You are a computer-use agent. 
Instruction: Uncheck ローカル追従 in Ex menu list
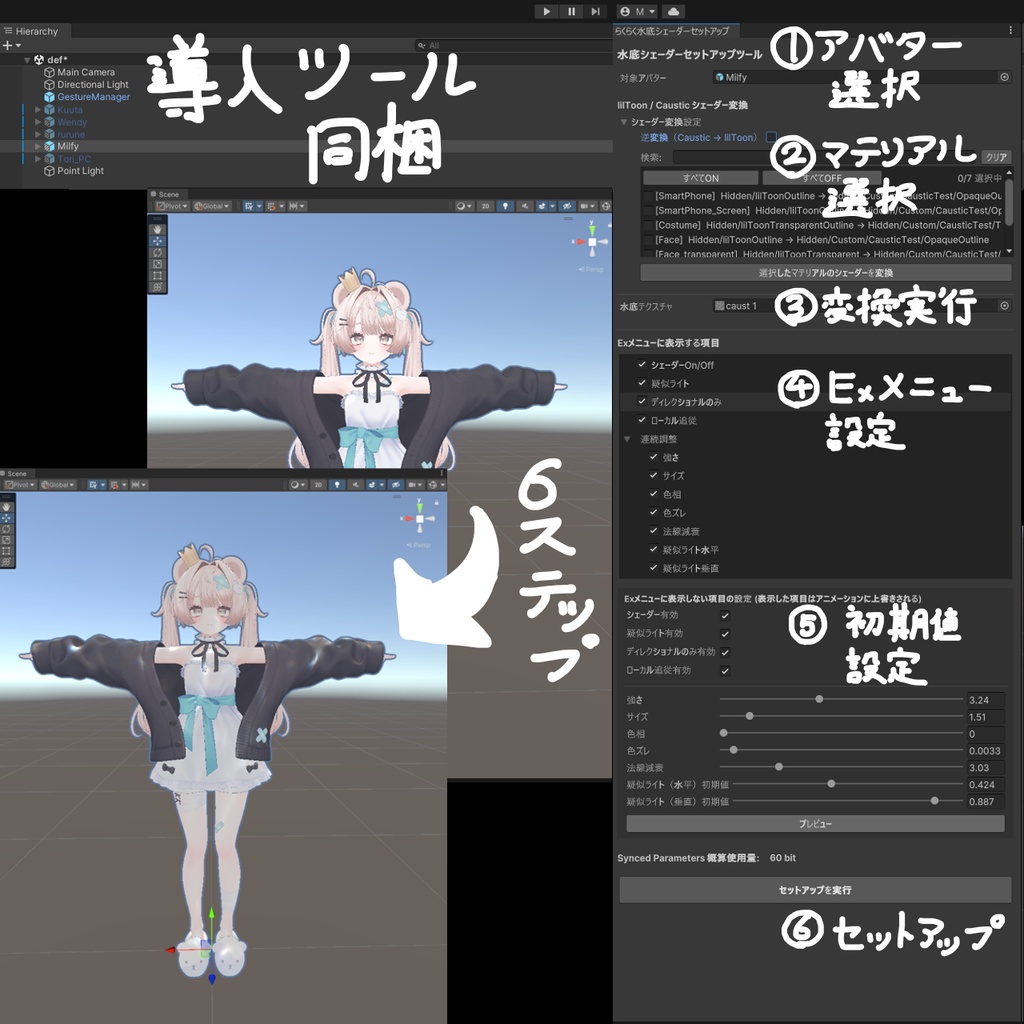point(642,420)
